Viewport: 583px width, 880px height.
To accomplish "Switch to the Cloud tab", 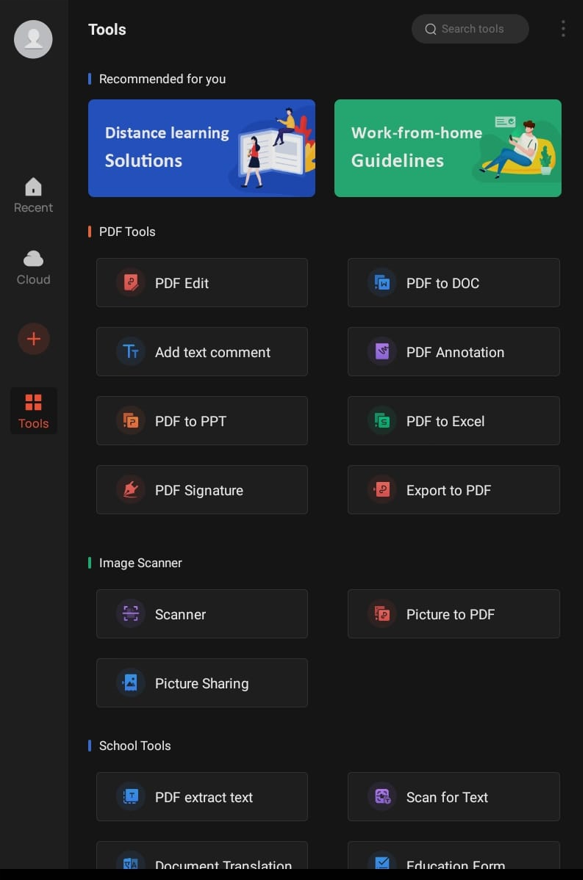I will pos(33,268).
